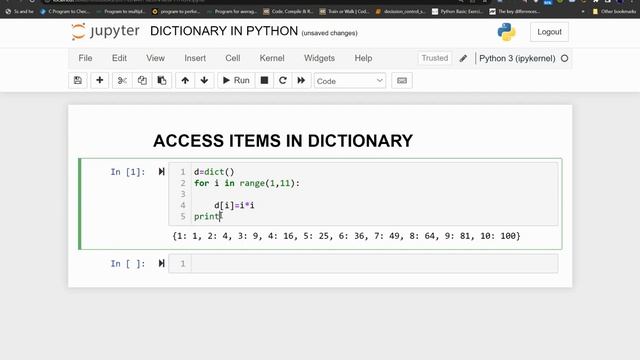This screenshot has height=360, width=640.
Task: Move selected cell up arrow
Action: tap(185, 80)
